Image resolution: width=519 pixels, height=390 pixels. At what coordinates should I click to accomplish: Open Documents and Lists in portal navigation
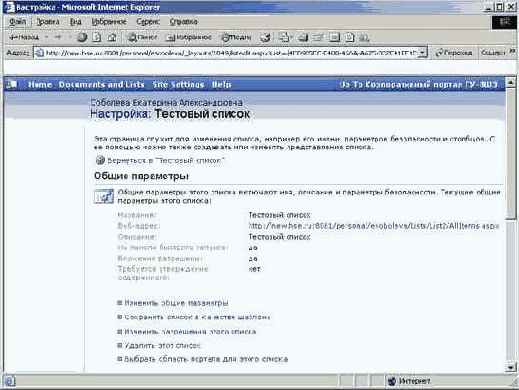click(x=101, y=85)
